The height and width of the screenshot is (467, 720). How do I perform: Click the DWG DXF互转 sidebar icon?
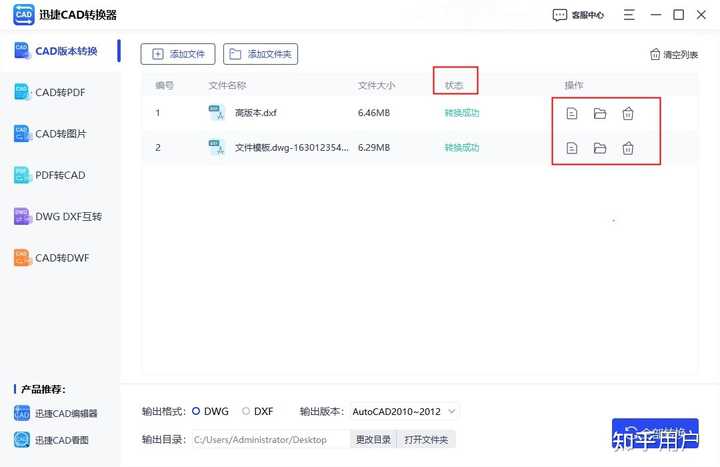coord(22,216)
